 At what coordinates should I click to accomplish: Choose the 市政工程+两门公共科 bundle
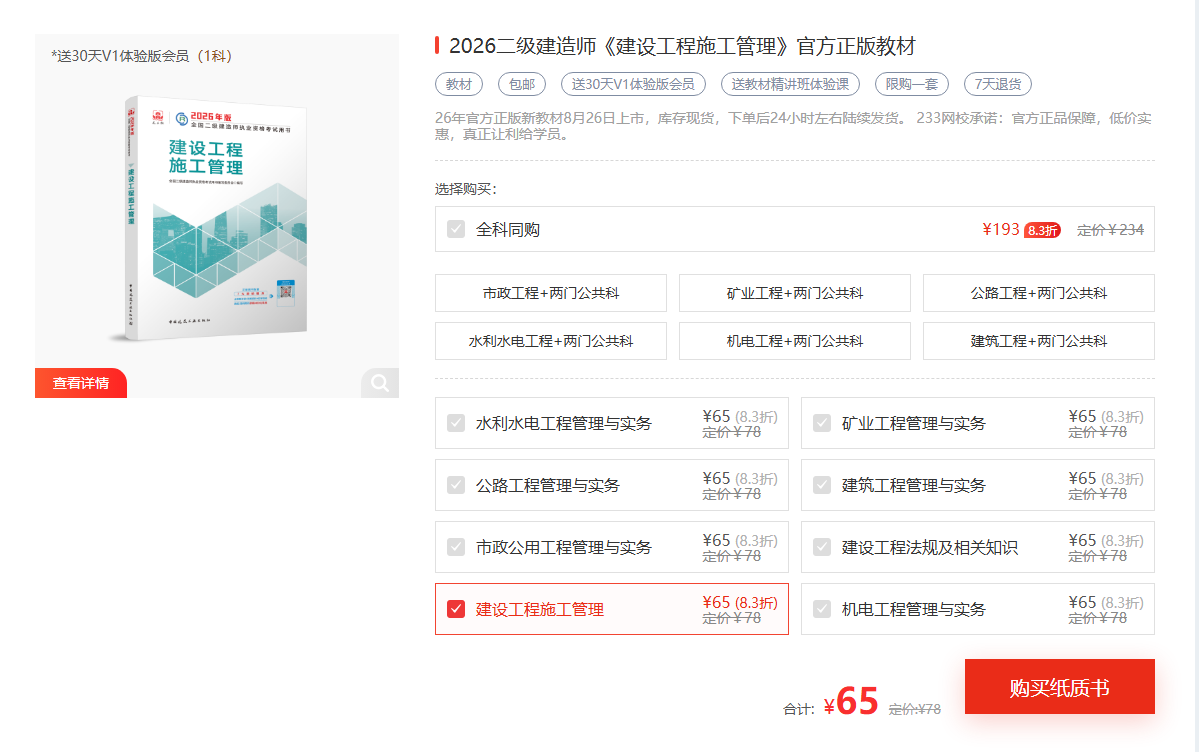551,293
